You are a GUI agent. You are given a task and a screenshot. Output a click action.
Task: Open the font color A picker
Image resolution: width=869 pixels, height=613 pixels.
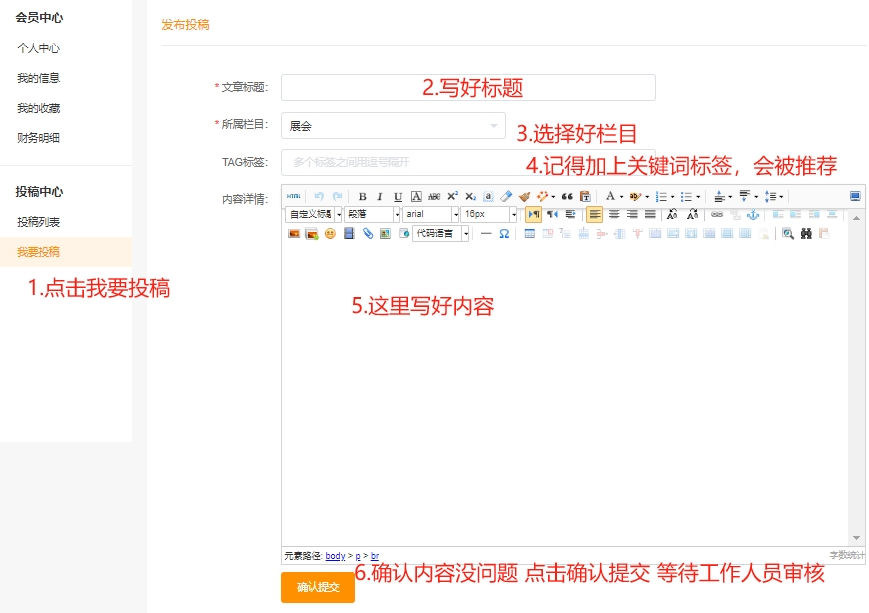pyautogui.click(x=610, y=196)
